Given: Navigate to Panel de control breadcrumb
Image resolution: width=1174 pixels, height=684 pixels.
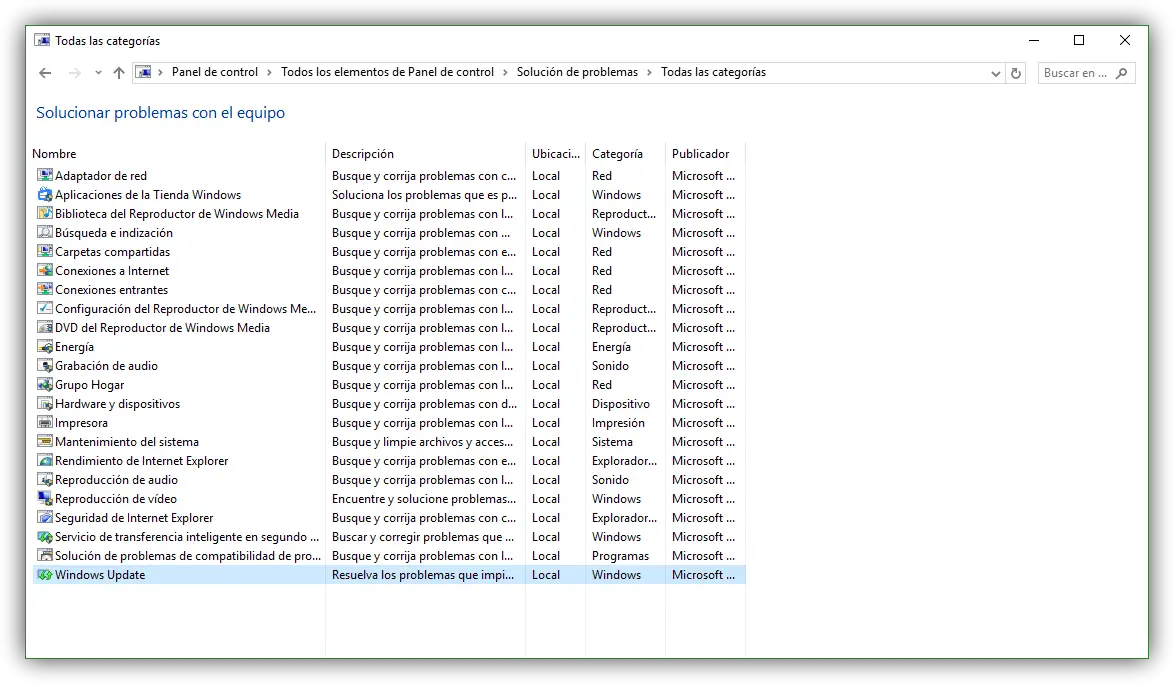Looking at the screenshot, I should point(215,72).
